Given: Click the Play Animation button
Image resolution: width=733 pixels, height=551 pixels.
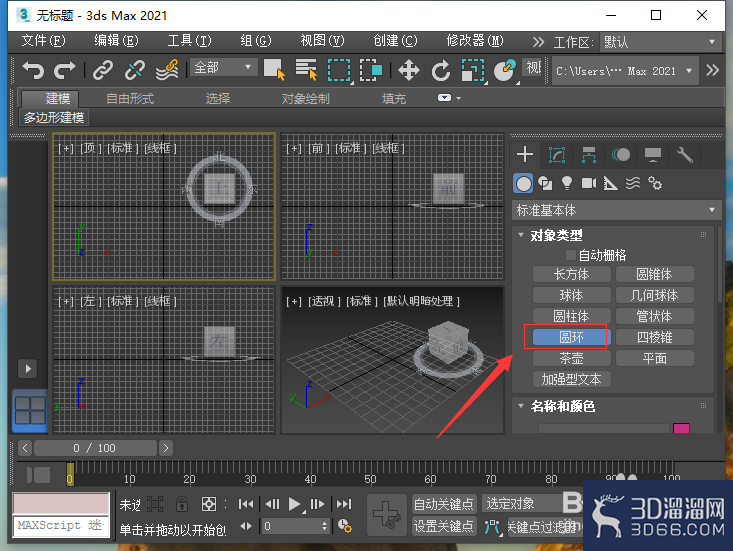Looking at the screenshot, I should pyautogui.click(x=295, y=504).
